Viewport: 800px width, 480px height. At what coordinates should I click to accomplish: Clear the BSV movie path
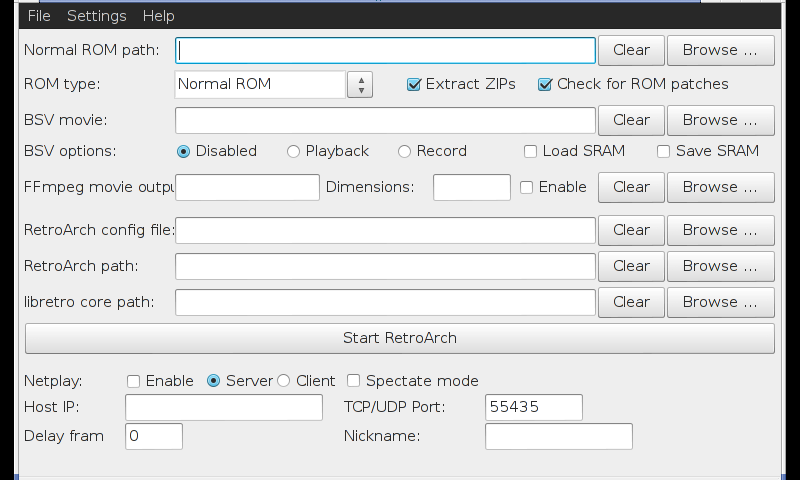pos(631,120)
